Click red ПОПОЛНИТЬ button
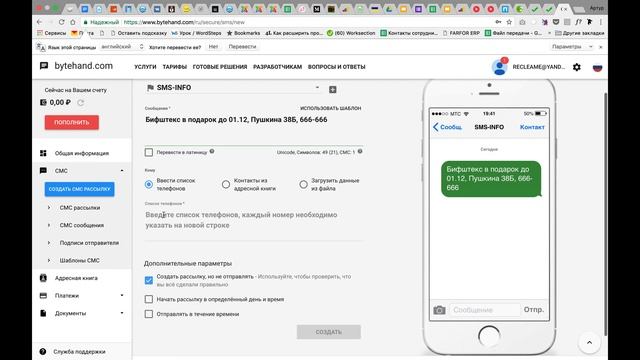 tap(72, 122)
